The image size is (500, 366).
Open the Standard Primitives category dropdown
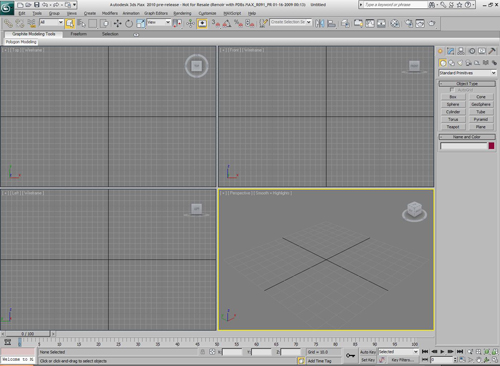tap(467, 73)
